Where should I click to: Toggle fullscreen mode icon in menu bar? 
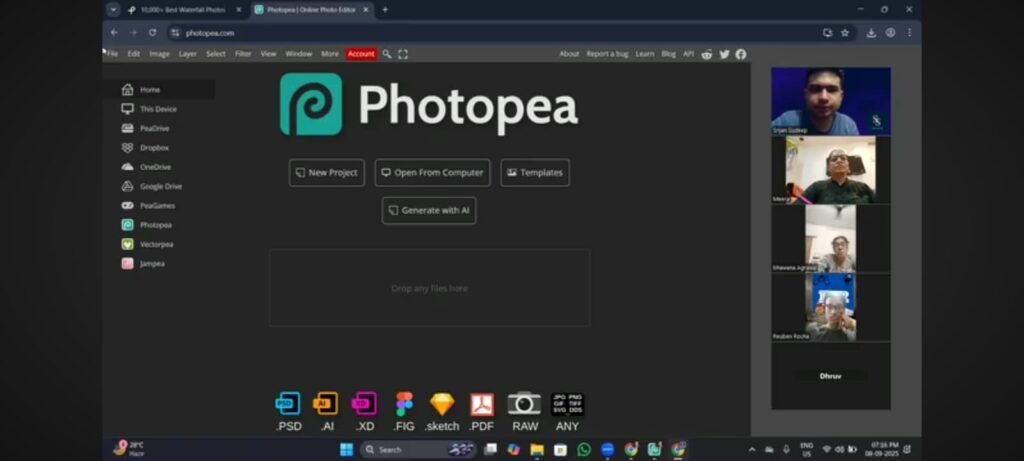coord(403,54)
